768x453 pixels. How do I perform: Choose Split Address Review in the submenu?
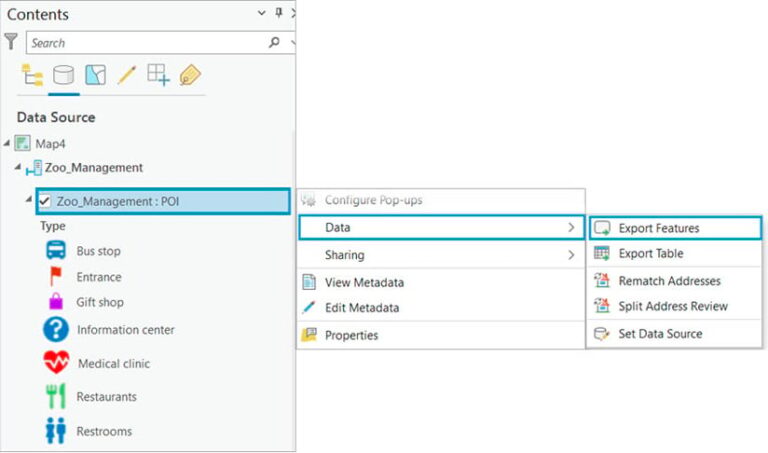[675, 306]
